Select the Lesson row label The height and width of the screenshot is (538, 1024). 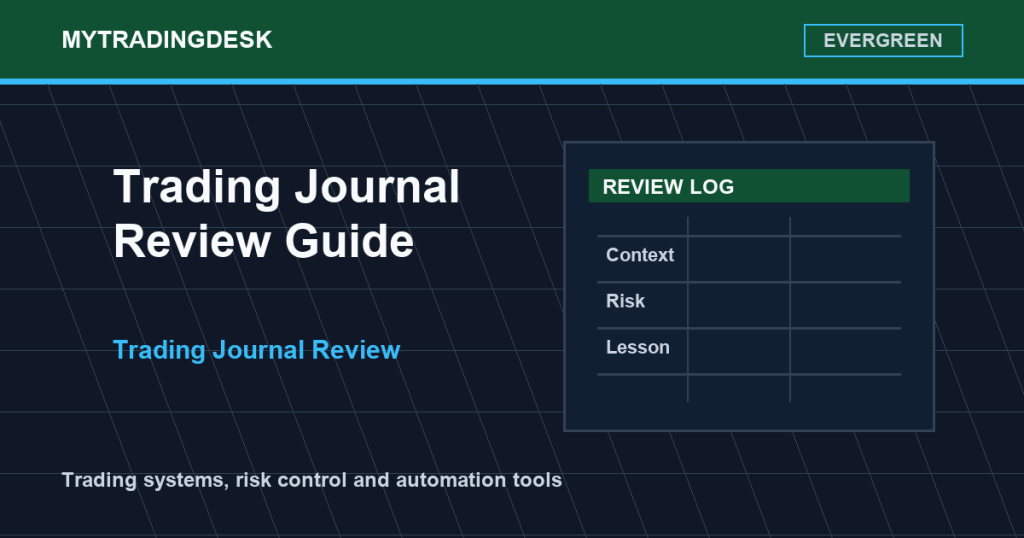pos(637,347)
